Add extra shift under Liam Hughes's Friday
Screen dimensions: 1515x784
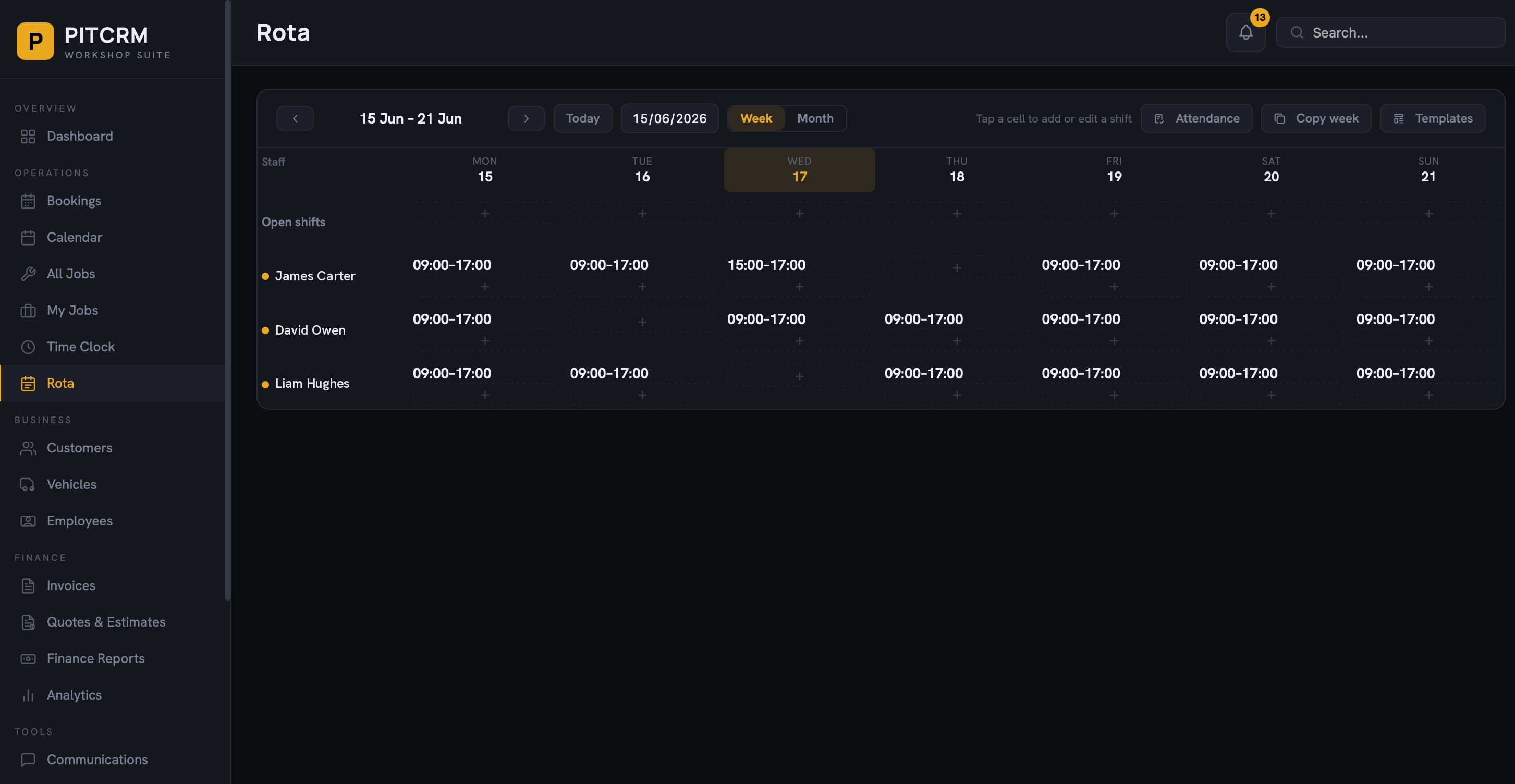coord(1114,395)
